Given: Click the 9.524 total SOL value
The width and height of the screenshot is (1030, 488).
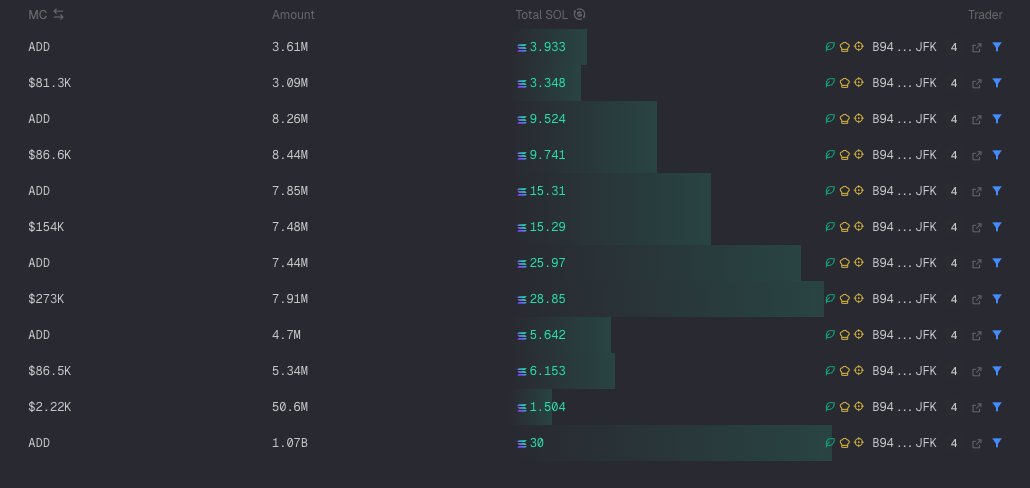Looking at the screenshot, I should [547, 119].
